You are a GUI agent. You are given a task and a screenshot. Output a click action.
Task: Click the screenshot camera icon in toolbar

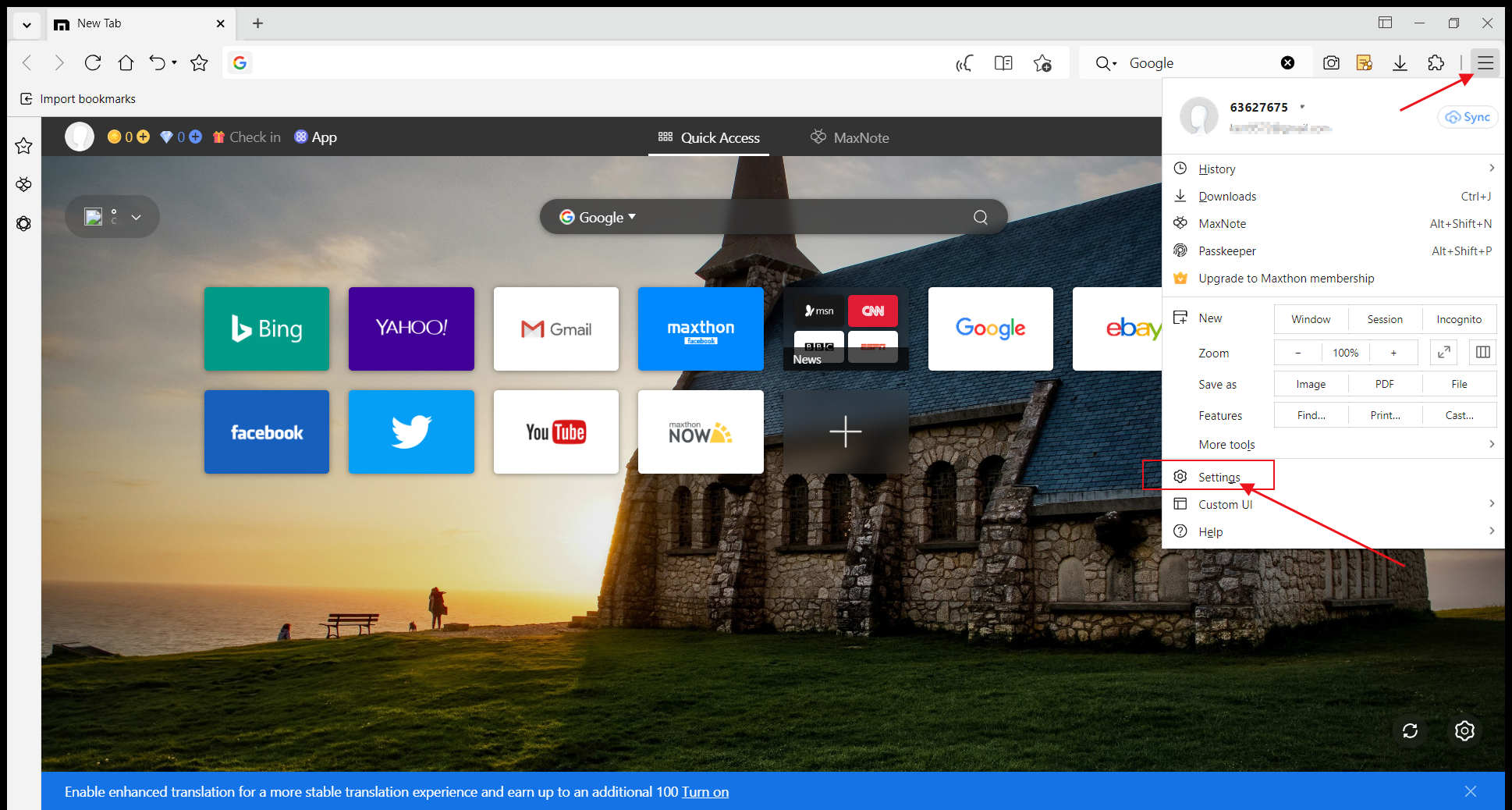(x=1331, y=63)
